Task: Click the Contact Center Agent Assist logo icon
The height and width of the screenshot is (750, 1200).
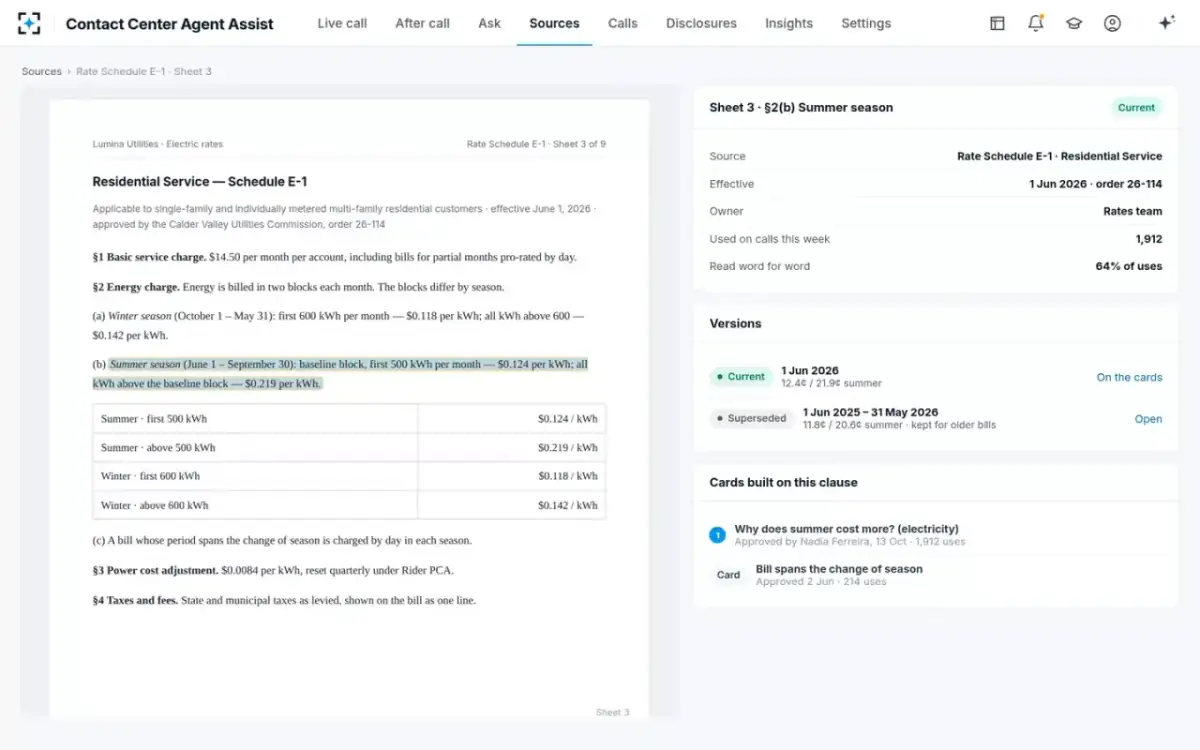Action: 30,23
